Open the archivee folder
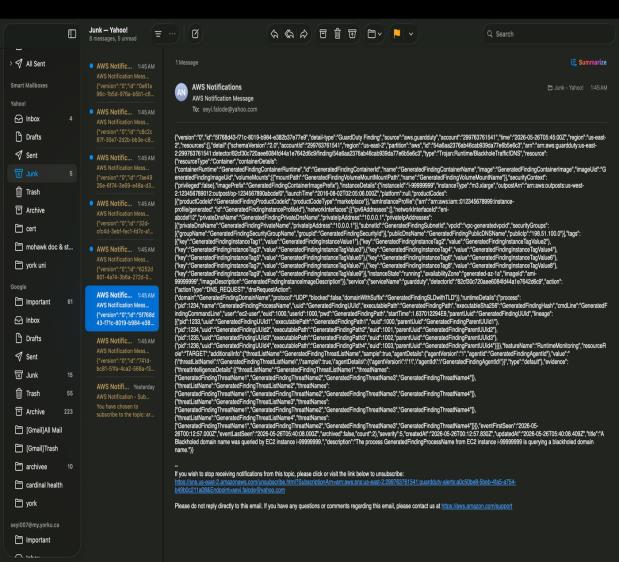 (43, 466)
